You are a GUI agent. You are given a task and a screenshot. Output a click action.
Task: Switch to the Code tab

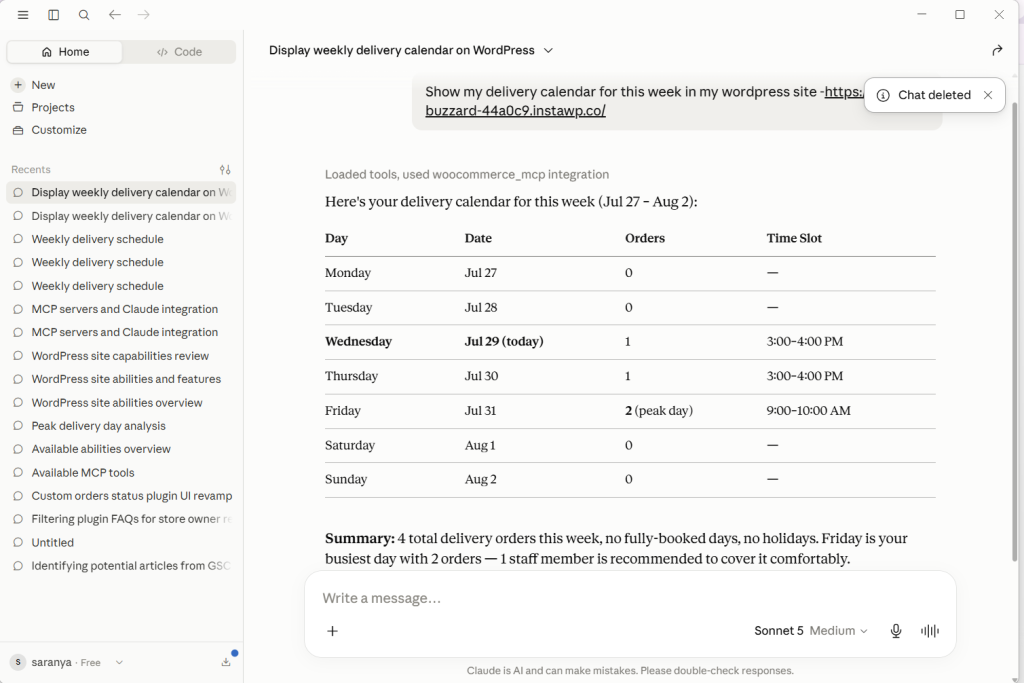click(179, 52)
